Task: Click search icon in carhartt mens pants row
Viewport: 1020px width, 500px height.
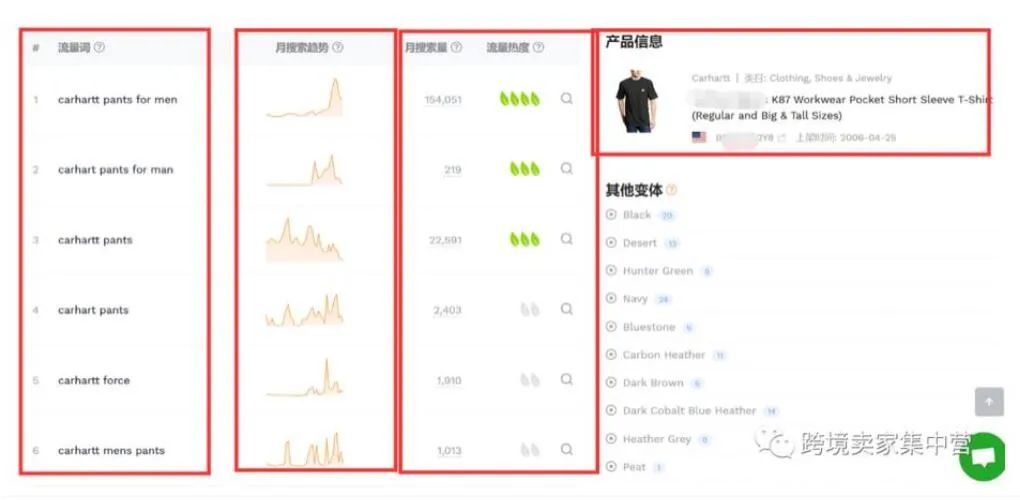Action: [x=567, y=449]
